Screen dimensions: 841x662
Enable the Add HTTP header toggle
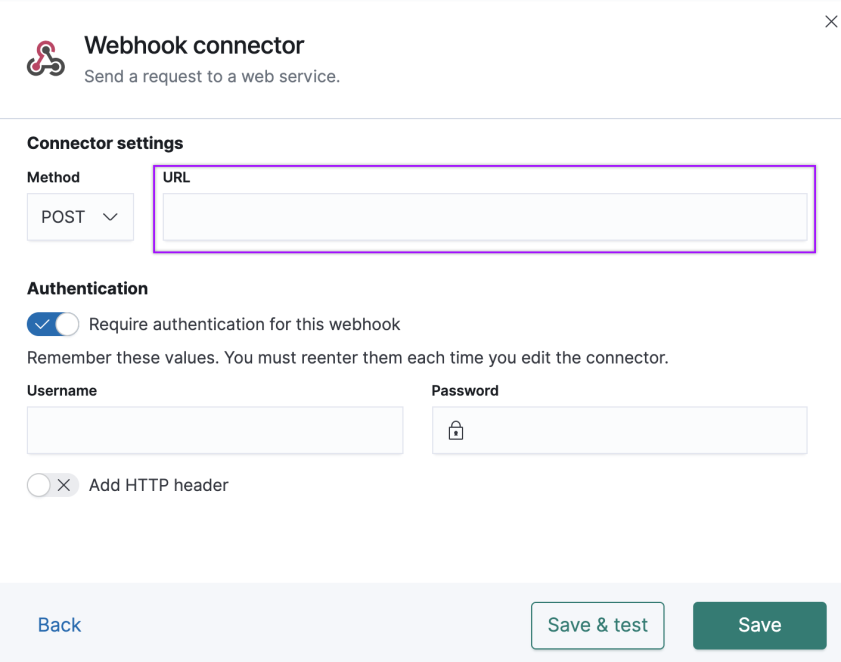(53, 485)
